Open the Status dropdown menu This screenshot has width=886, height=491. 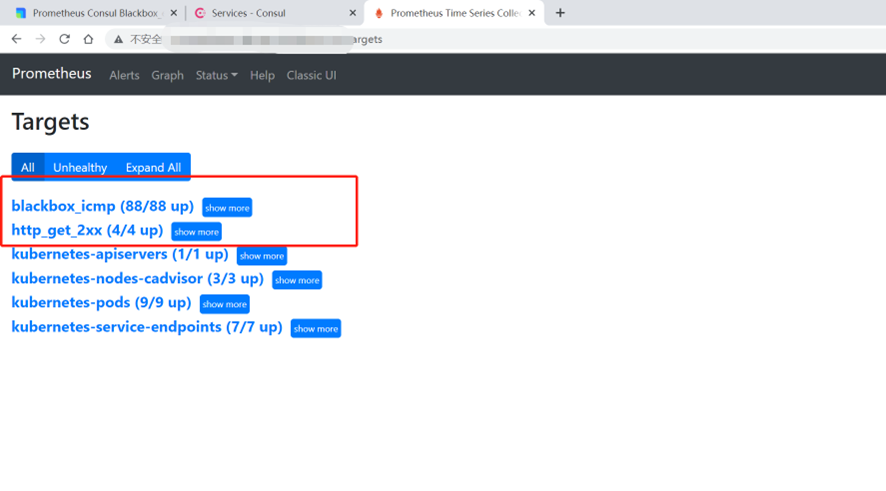(x=216, y=75)
